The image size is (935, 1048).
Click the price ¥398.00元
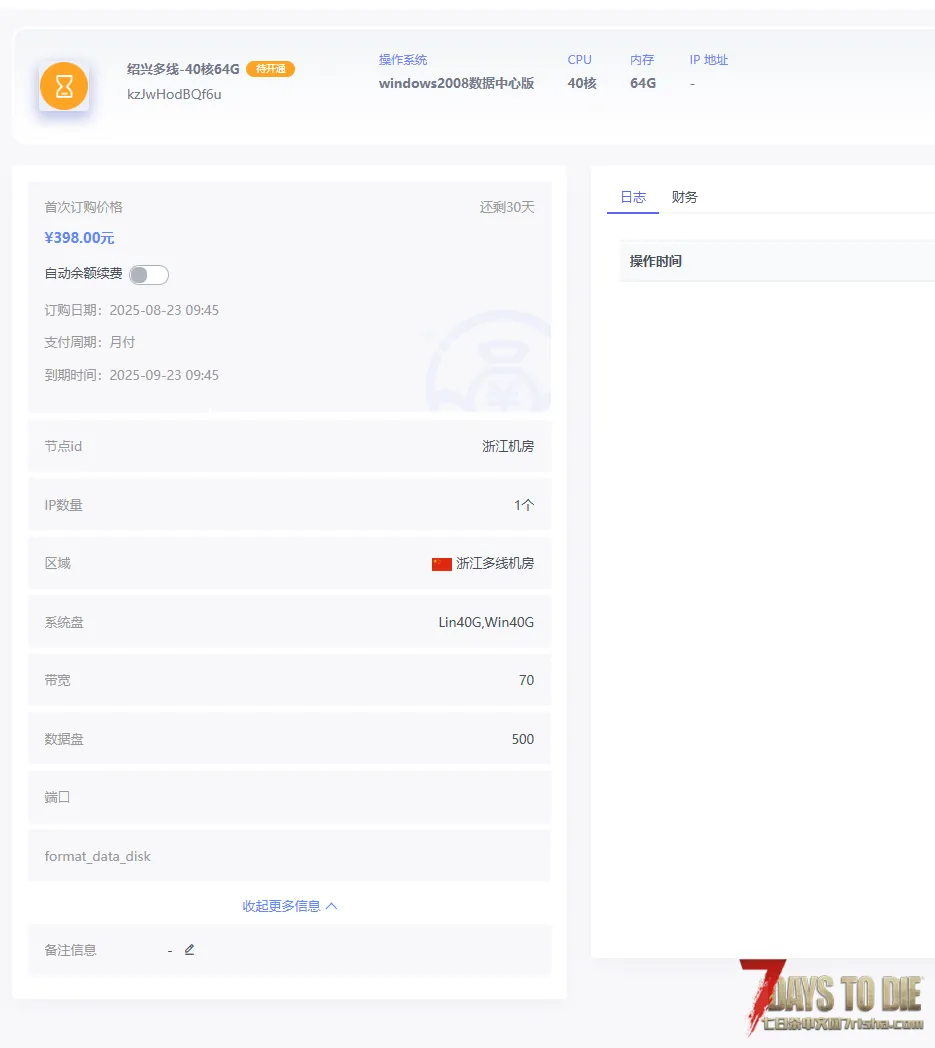point(79,238)
